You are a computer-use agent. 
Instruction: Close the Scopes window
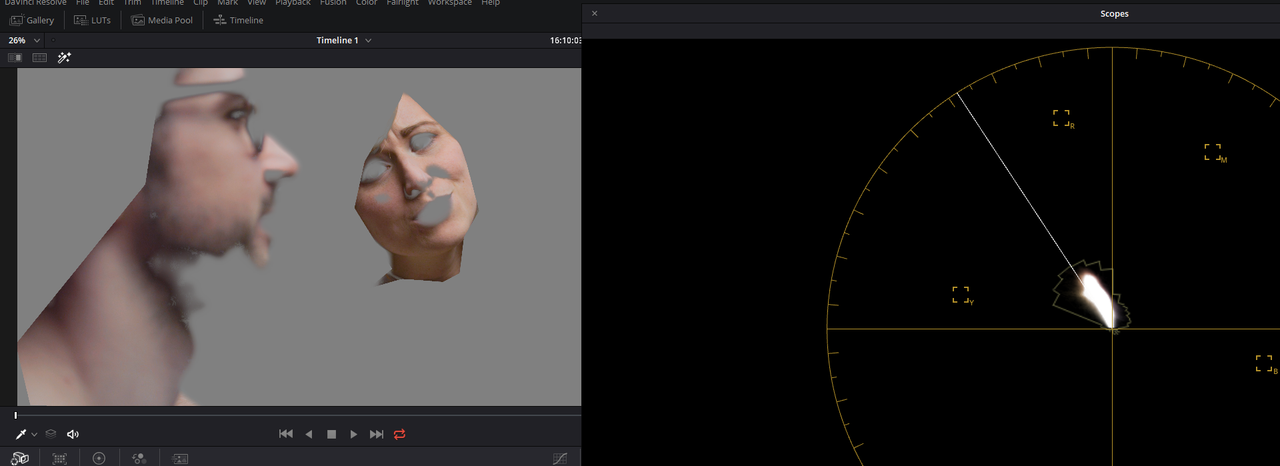point(594,13)
